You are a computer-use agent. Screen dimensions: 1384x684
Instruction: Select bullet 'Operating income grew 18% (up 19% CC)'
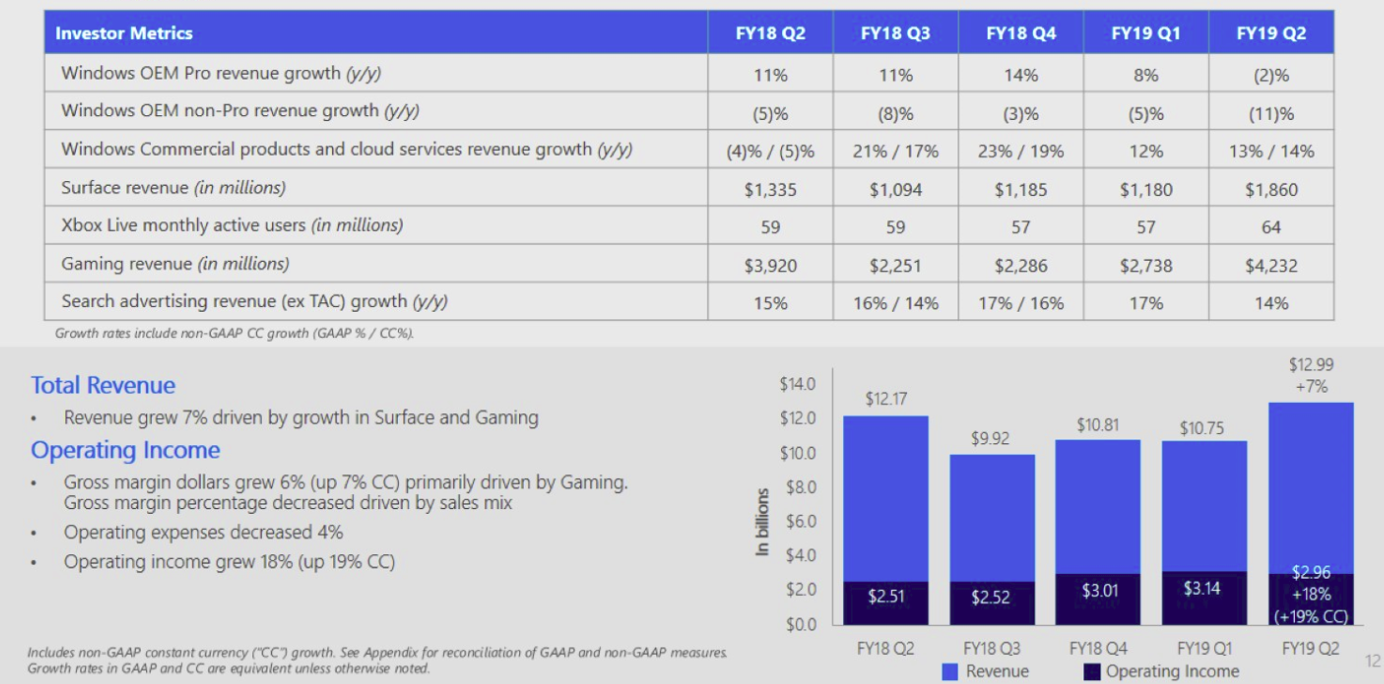coord(230,562)
